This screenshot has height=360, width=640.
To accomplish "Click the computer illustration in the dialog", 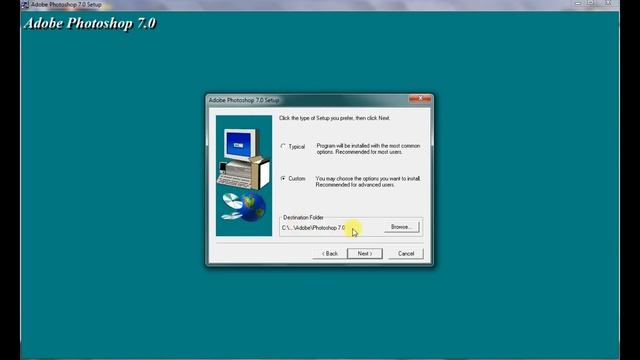I will click(x=244, y=158).
